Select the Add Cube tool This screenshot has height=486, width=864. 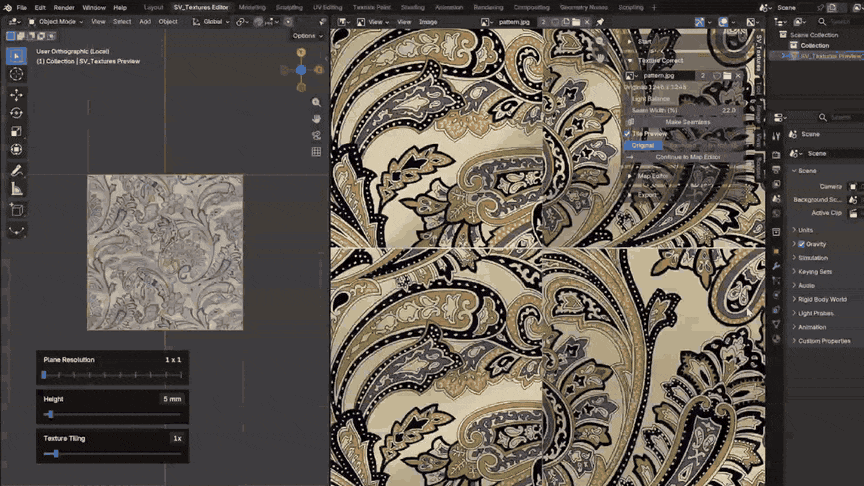tap(17, 210)
